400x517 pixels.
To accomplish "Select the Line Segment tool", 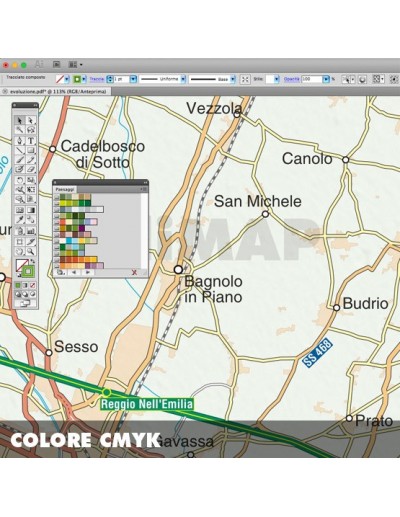I will [20, 150].
